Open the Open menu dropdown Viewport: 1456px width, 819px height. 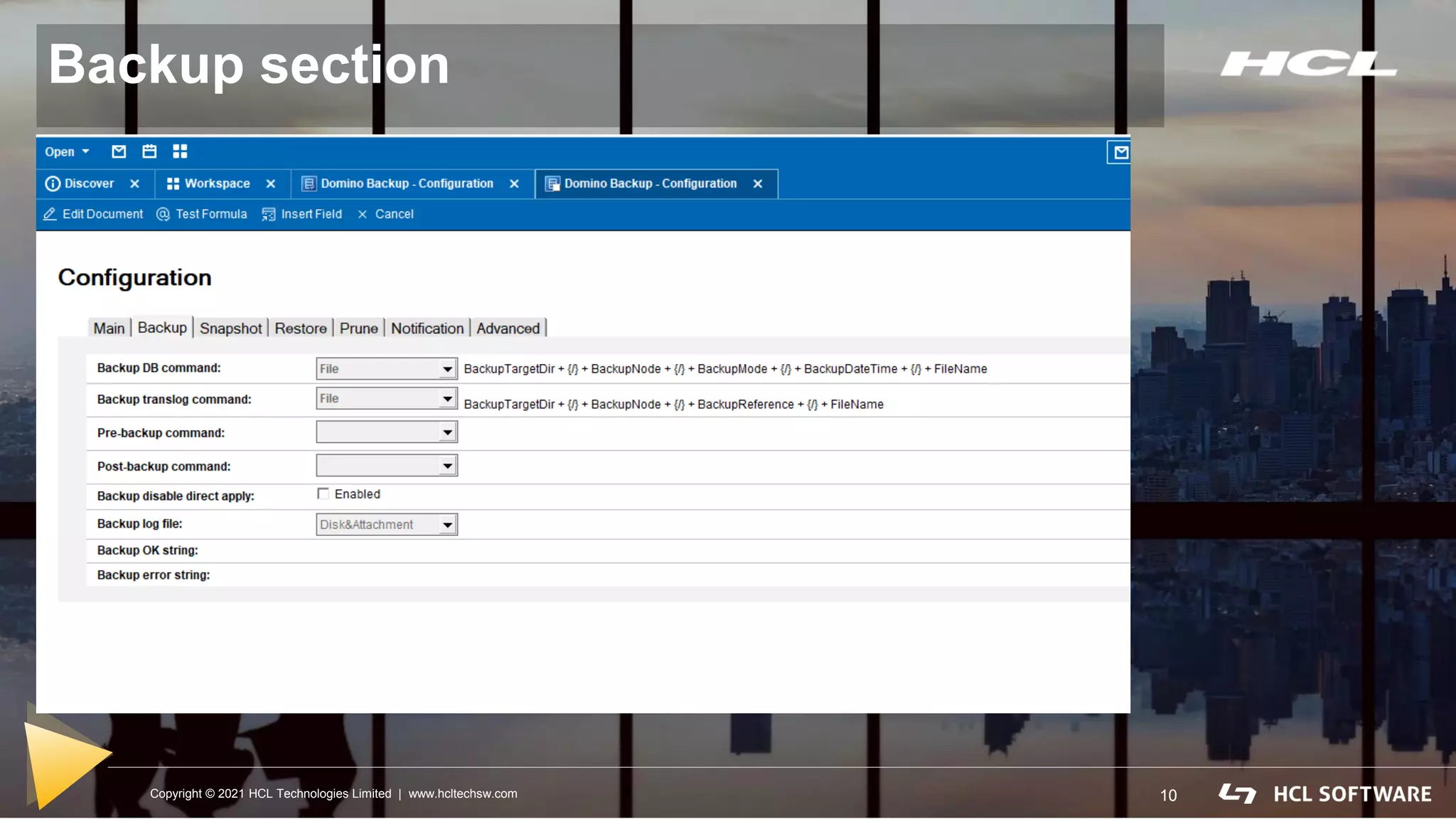click(x=67, y=152)
